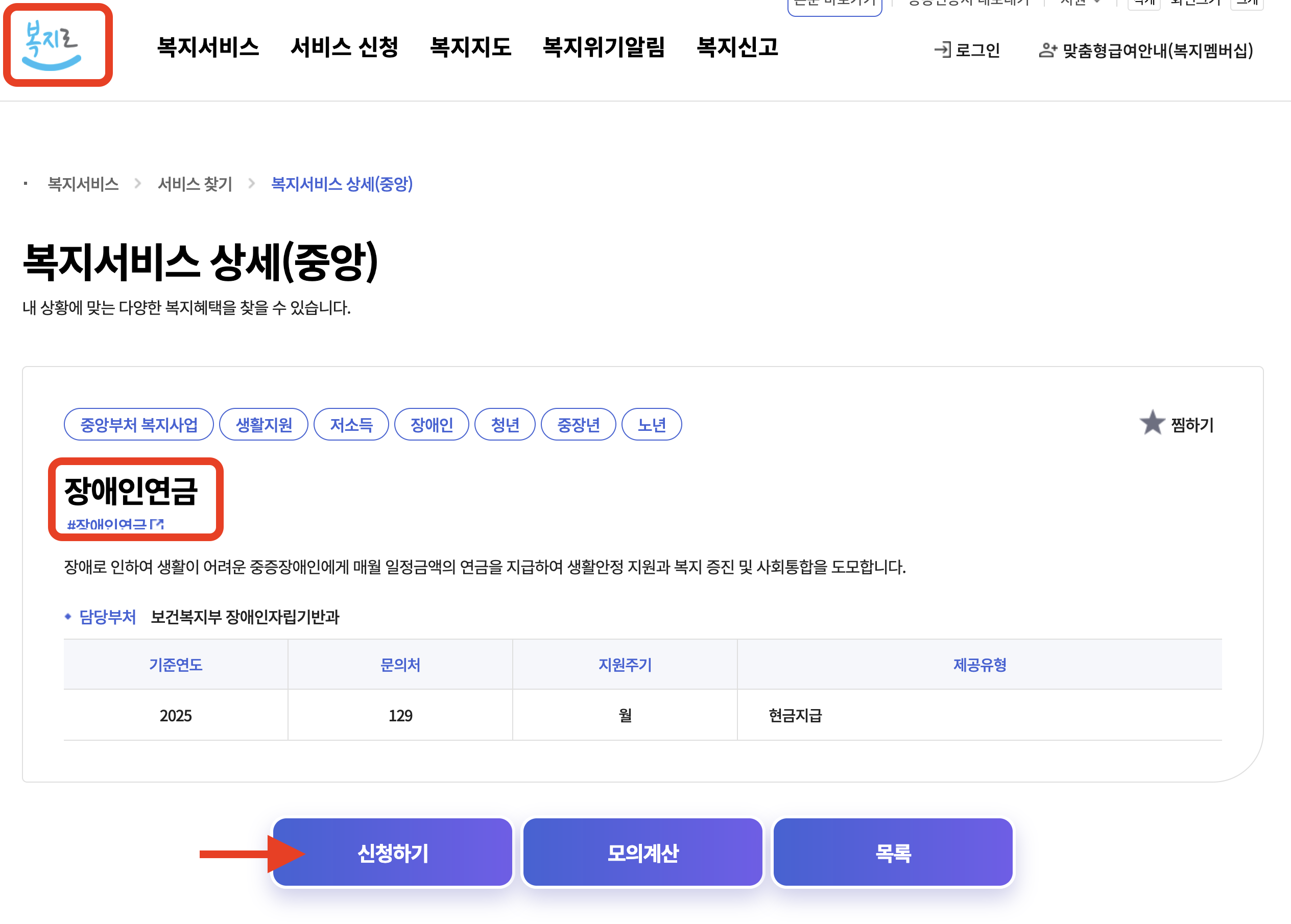Click the 서비스 찾기 breadcrumb link
This screenshot has height=924, width=1291.
pyautogui.click(x=195, y=184)
